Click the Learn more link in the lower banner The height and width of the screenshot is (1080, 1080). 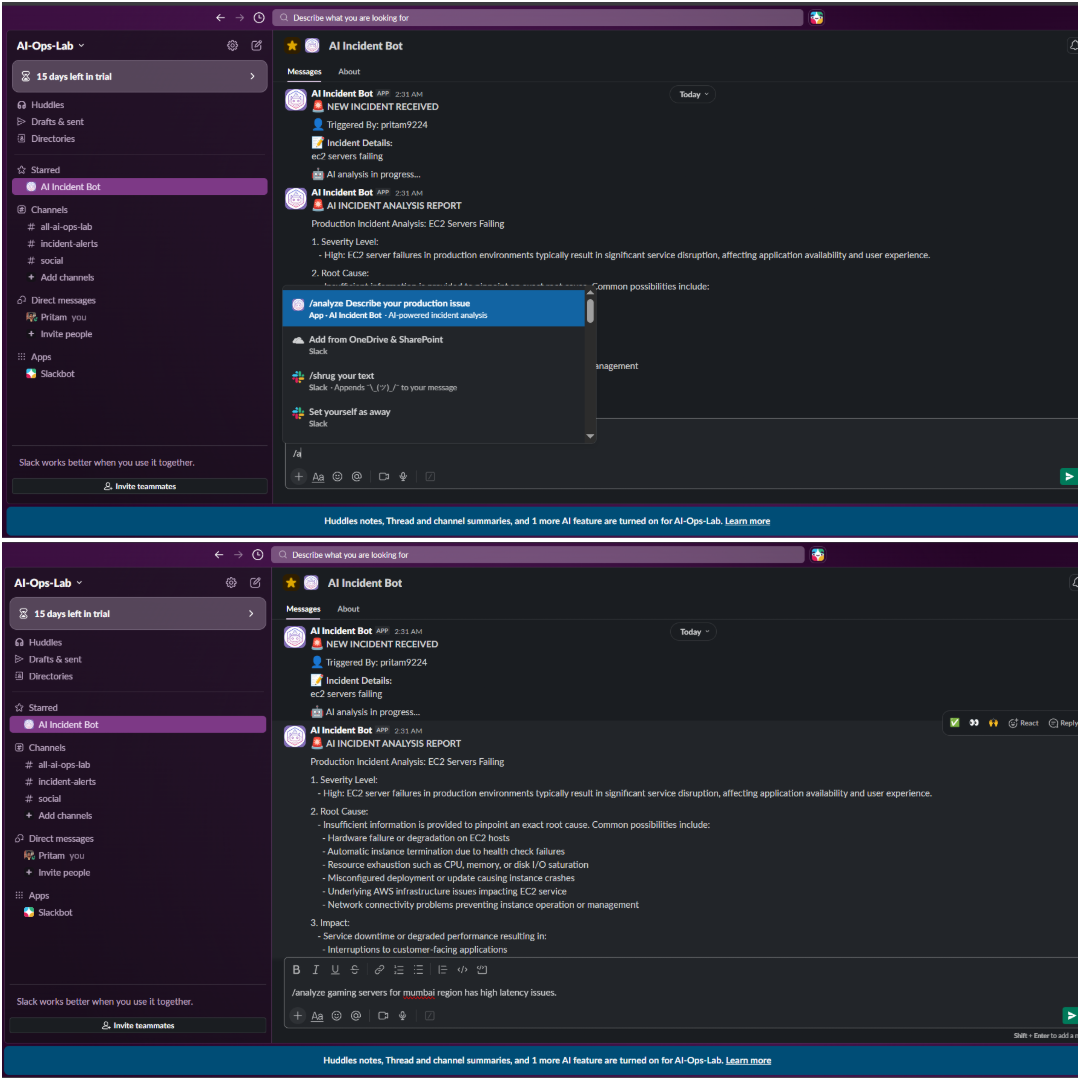pos(748,1060)
